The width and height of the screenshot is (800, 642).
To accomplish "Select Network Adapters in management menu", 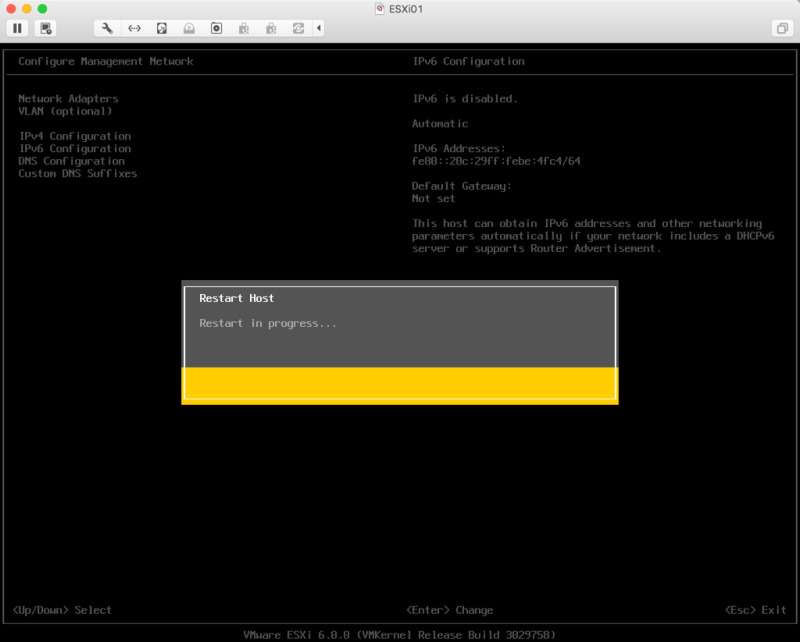I will point(68,99).
